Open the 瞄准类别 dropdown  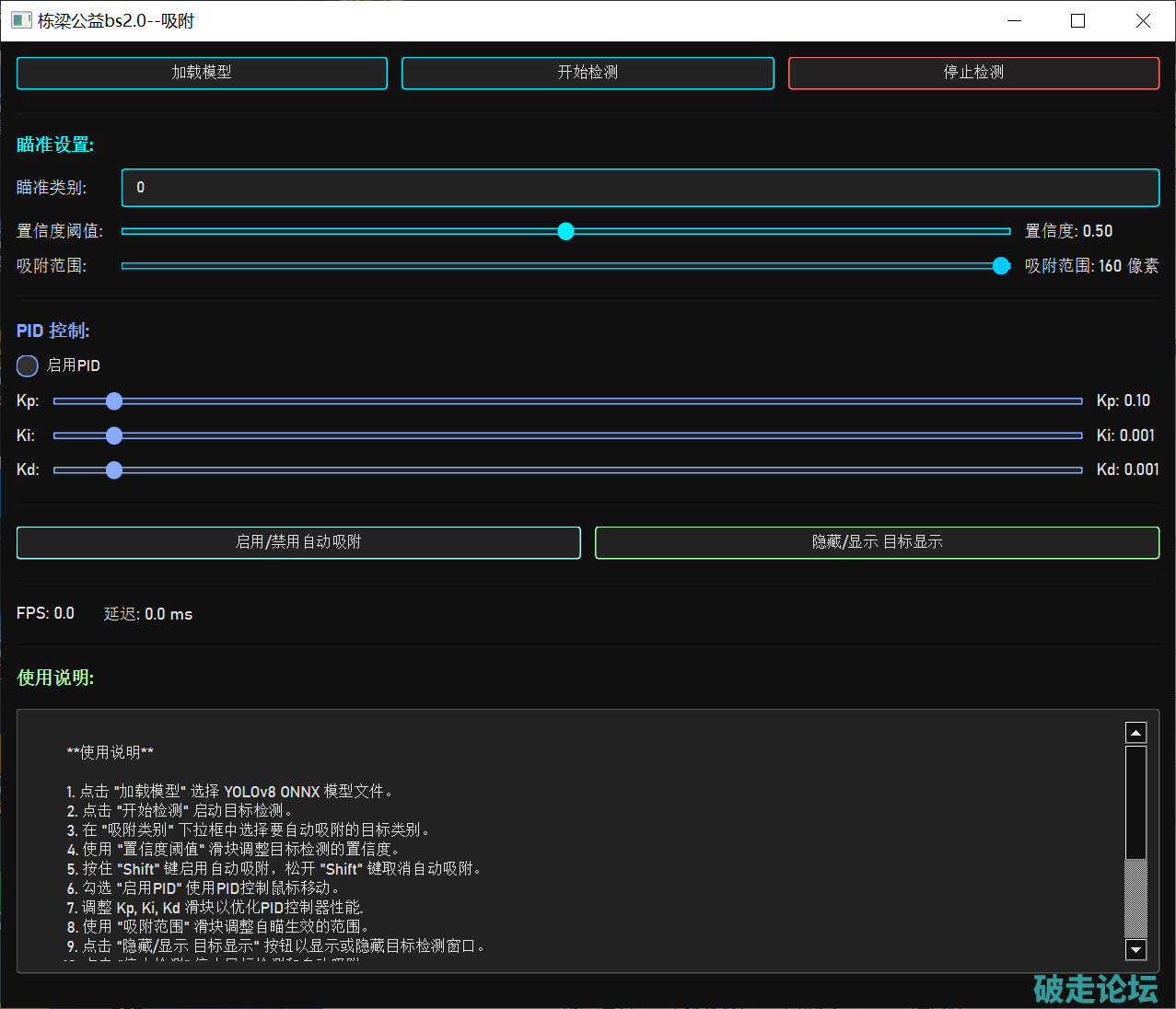click(x=640, y=188)
